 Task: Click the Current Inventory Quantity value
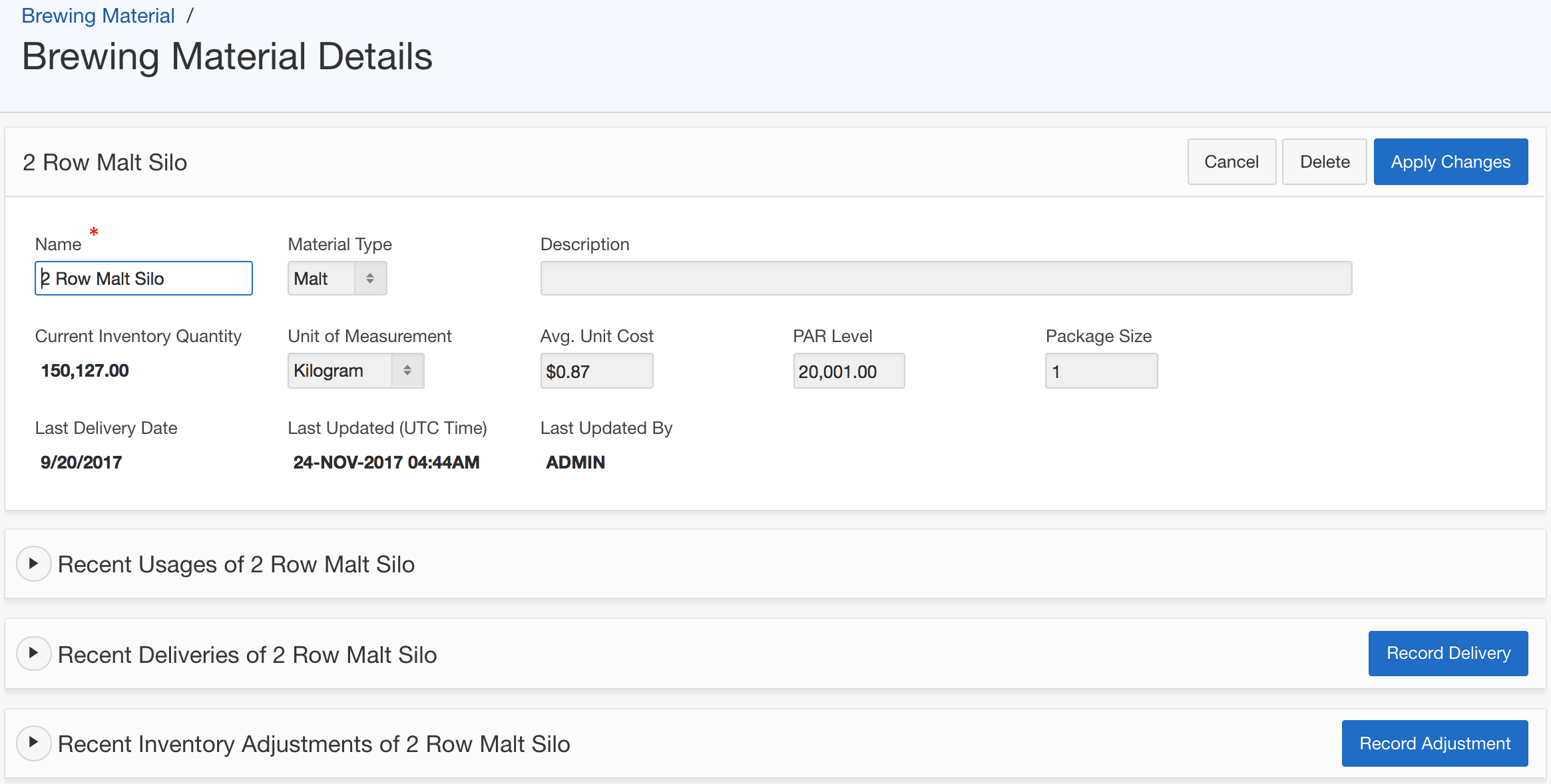85,371
